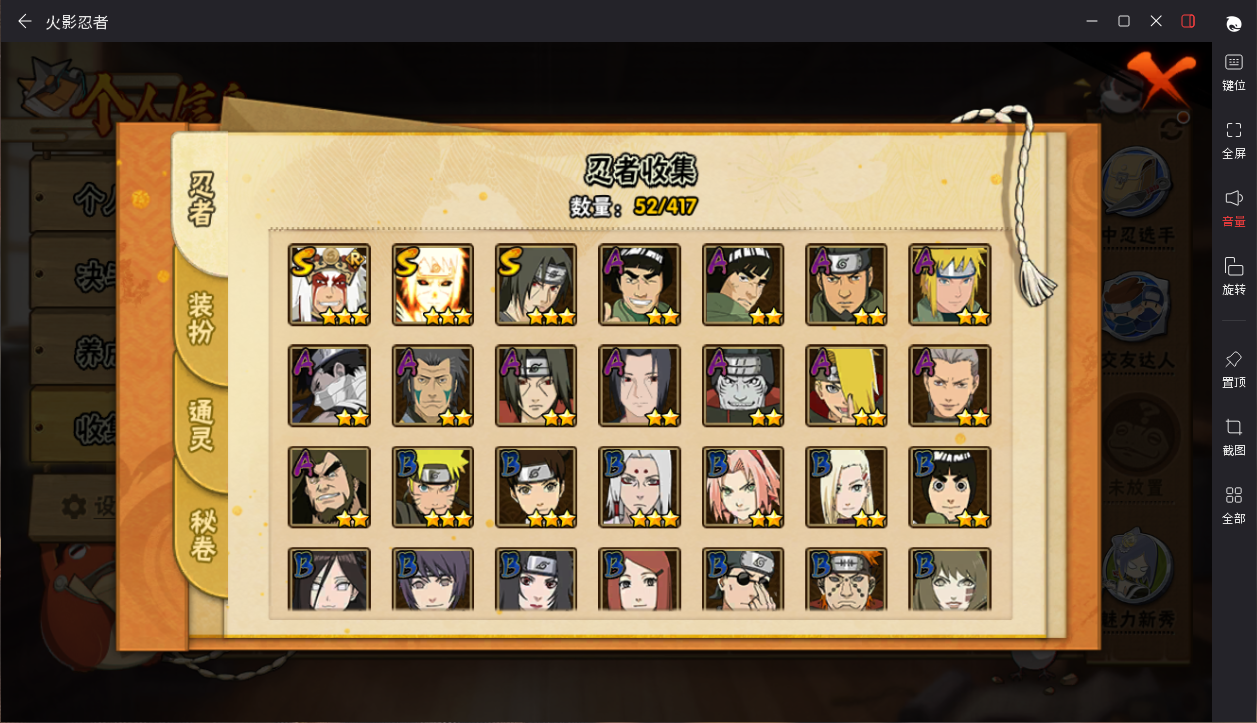Adjust 音量 volume in the emulator sidebar

(1234, 209)
